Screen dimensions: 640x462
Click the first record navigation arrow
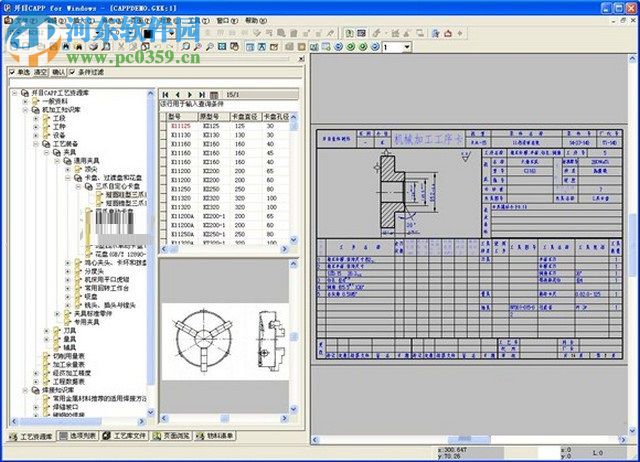point(166,95)
